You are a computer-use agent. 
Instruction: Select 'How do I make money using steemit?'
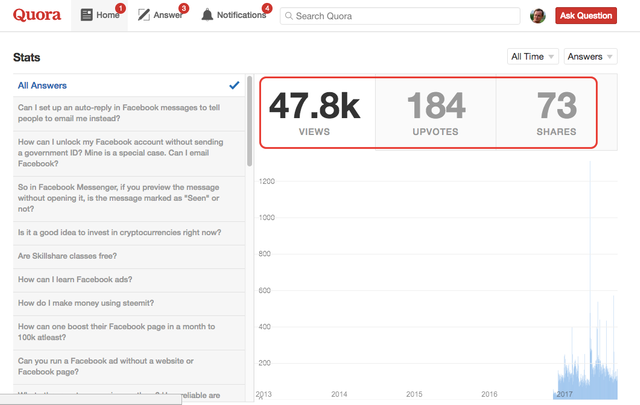[129, 304]
